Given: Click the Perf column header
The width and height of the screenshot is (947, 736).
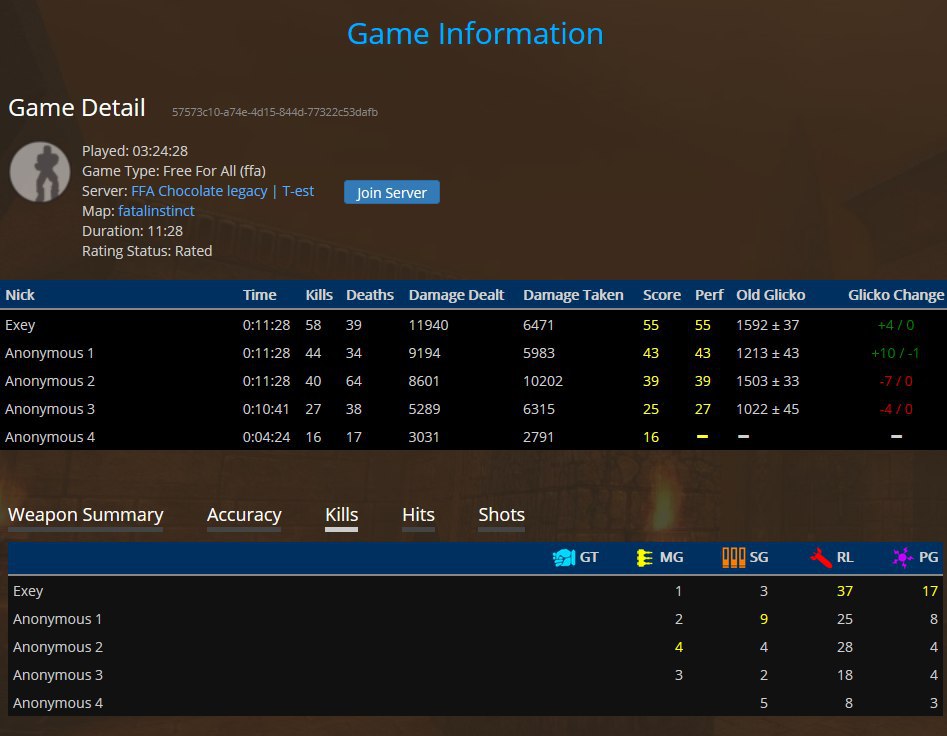Looking at the screenshot, I should coord(709,295).
